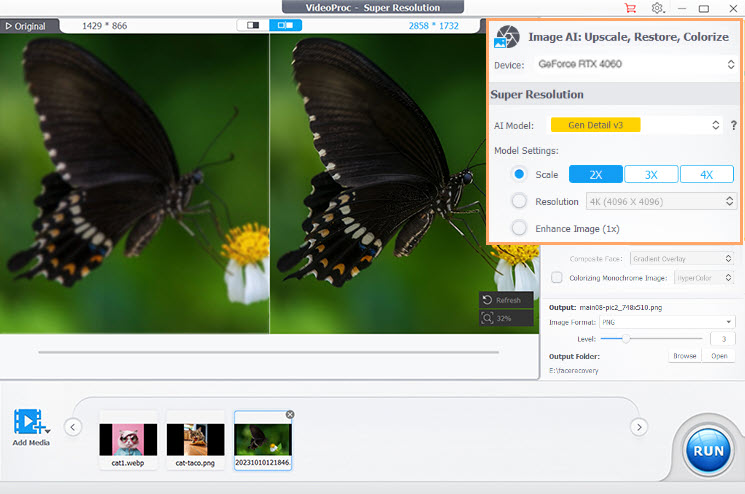Click the 32% zoom control

(506, 318)
